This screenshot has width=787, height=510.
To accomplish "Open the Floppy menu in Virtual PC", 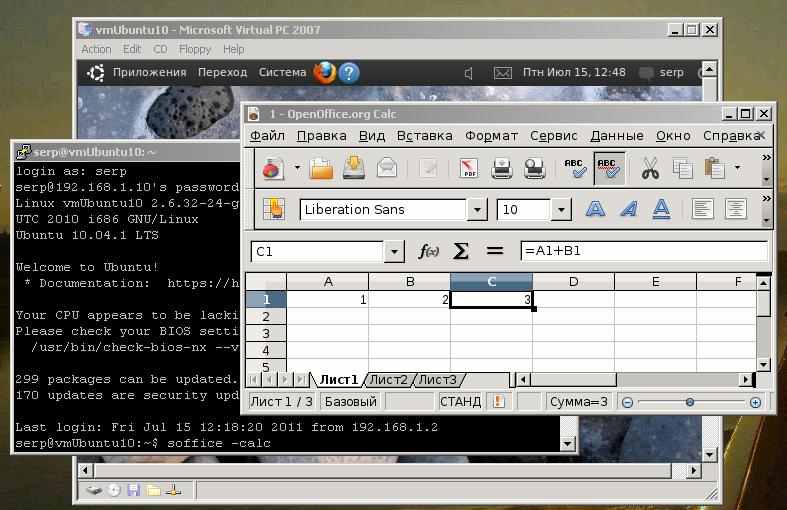I will point(195,49).
